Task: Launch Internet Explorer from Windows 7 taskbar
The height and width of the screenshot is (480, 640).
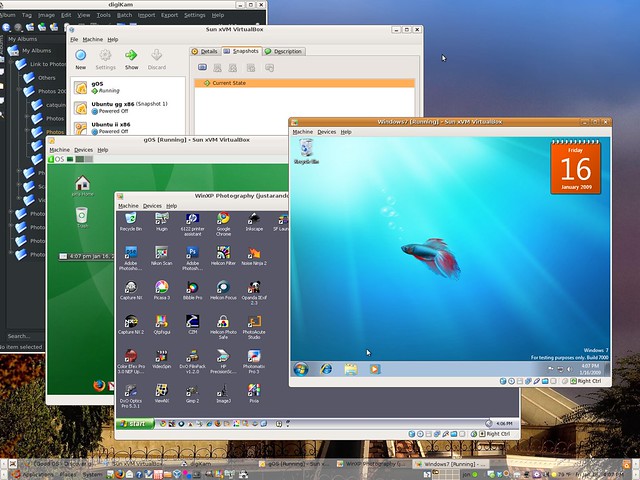Action: 326,369
